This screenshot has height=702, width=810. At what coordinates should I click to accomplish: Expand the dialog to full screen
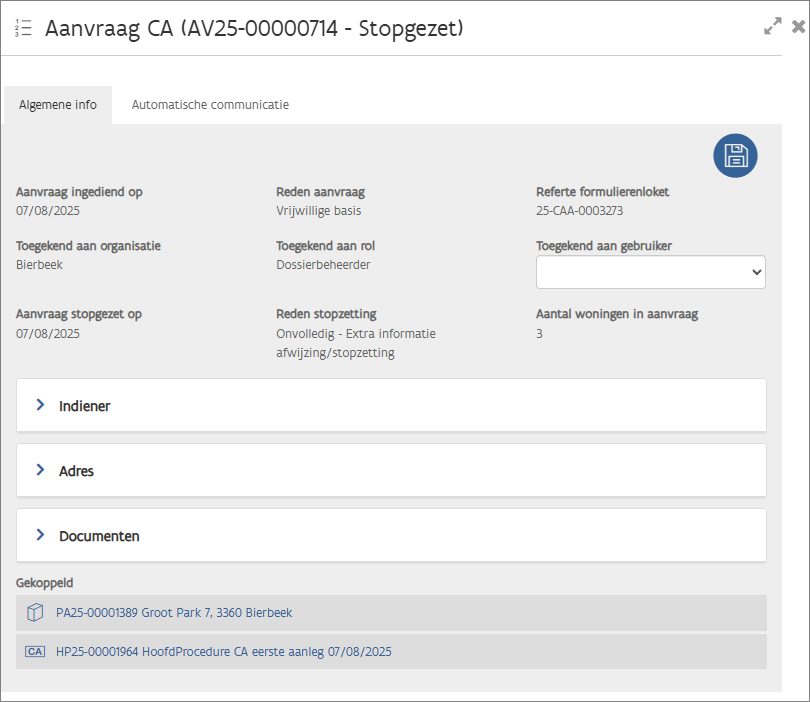(772, 27)
